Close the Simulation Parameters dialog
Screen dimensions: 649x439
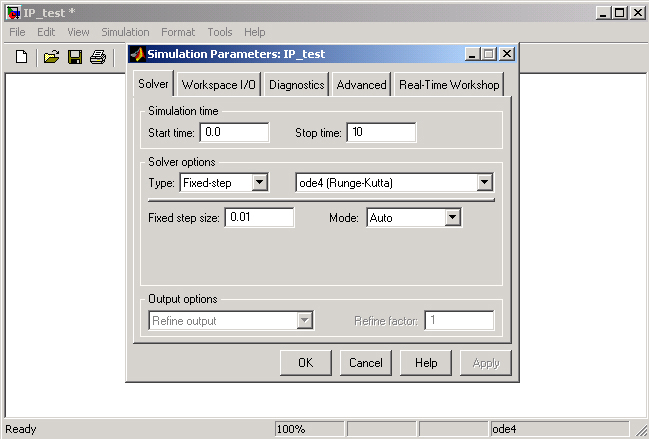(507, 54)
